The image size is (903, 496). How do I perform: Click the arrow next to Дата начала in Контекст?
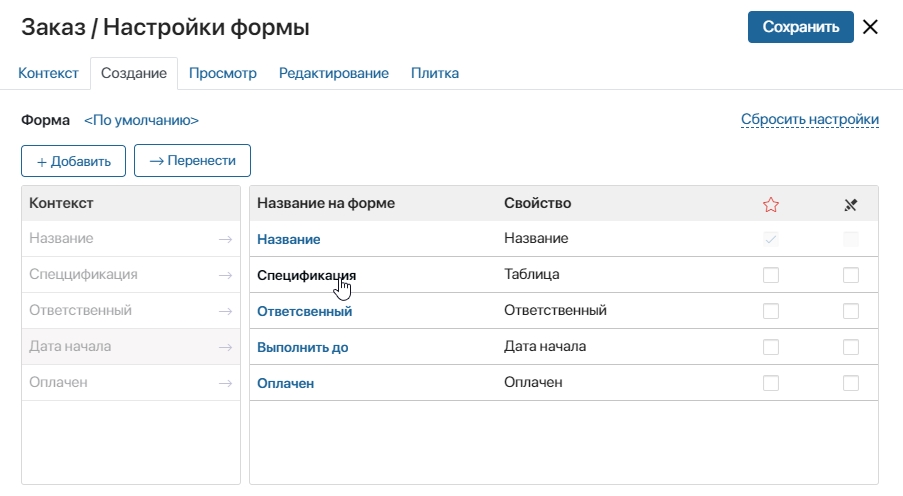pyautogui.click(x=225, y=347)
